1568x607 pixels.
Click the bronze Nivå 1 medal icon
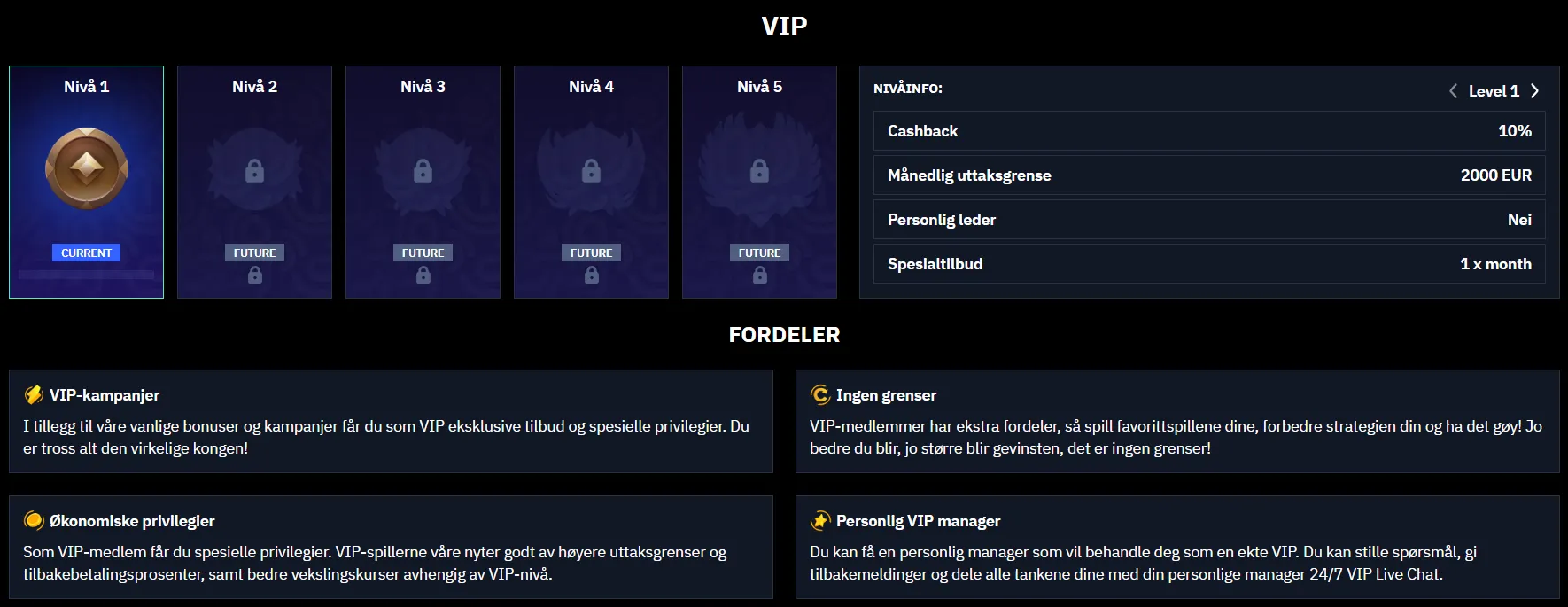87,168
